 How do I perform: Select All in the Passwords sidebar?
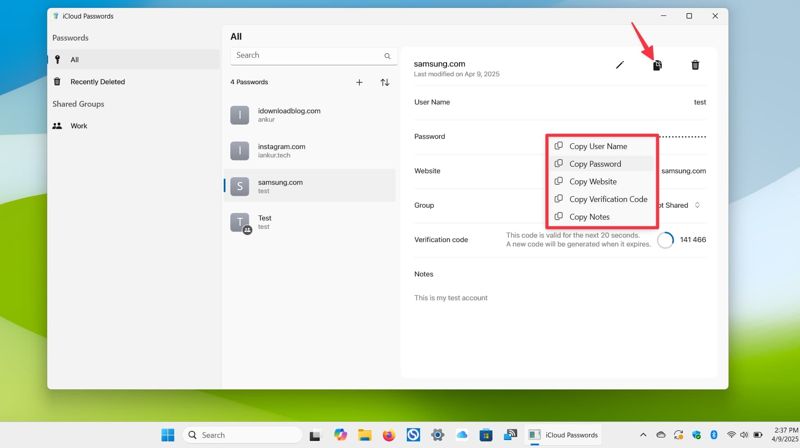[x=134, y=59]
